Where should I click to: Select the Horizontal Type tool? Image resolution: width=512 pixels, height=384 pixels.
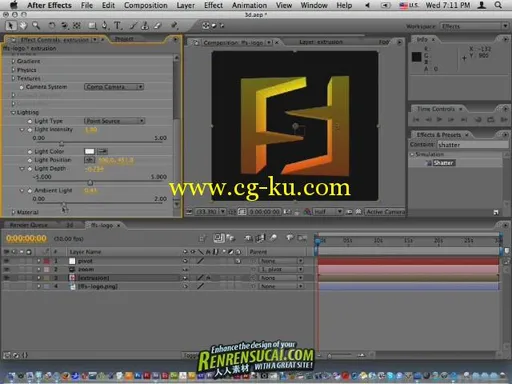tap(118, 26)
